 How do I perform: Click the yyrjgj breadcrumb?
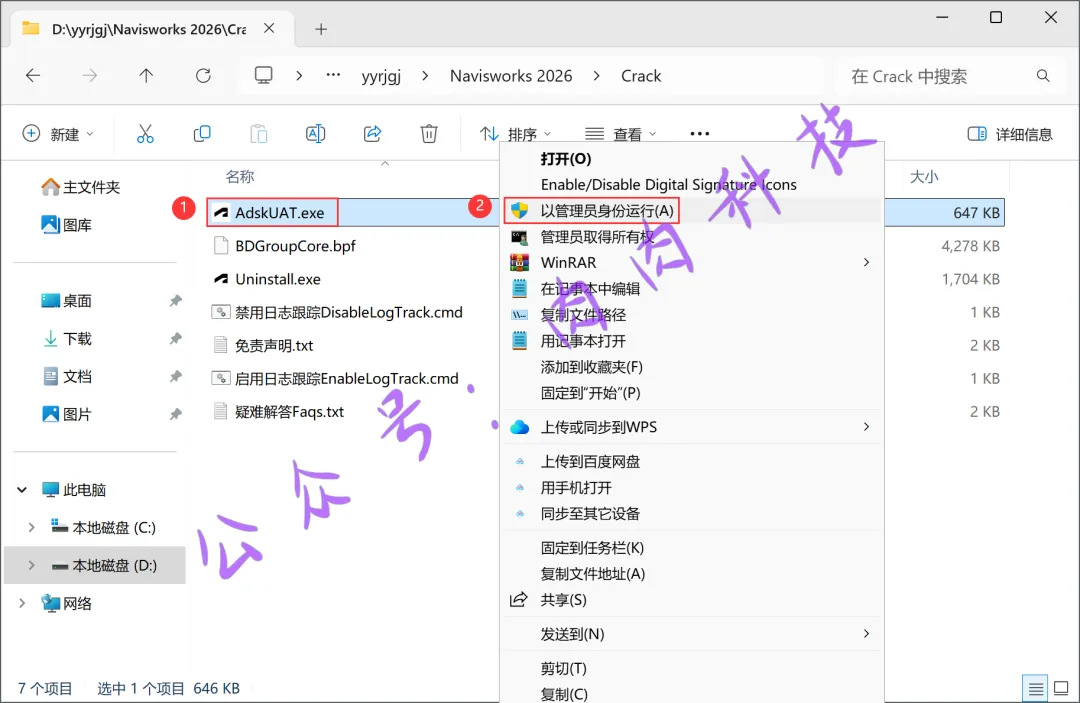click(x=381, y=76)
